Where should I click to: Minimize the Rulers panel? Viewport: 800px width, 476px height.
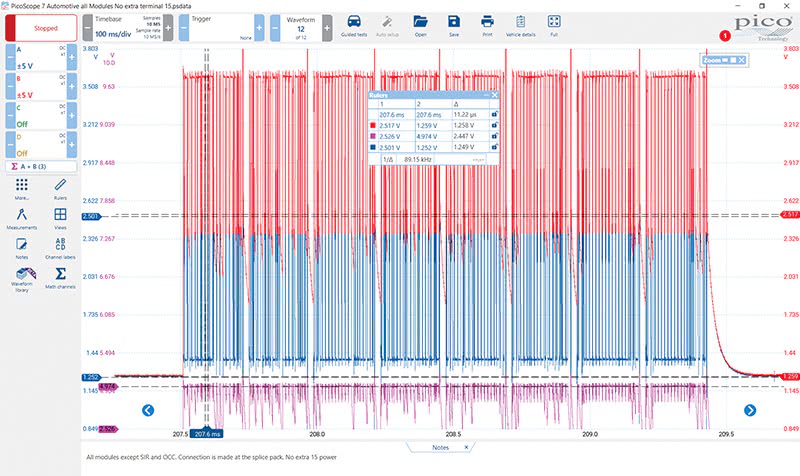coord(486,95)
